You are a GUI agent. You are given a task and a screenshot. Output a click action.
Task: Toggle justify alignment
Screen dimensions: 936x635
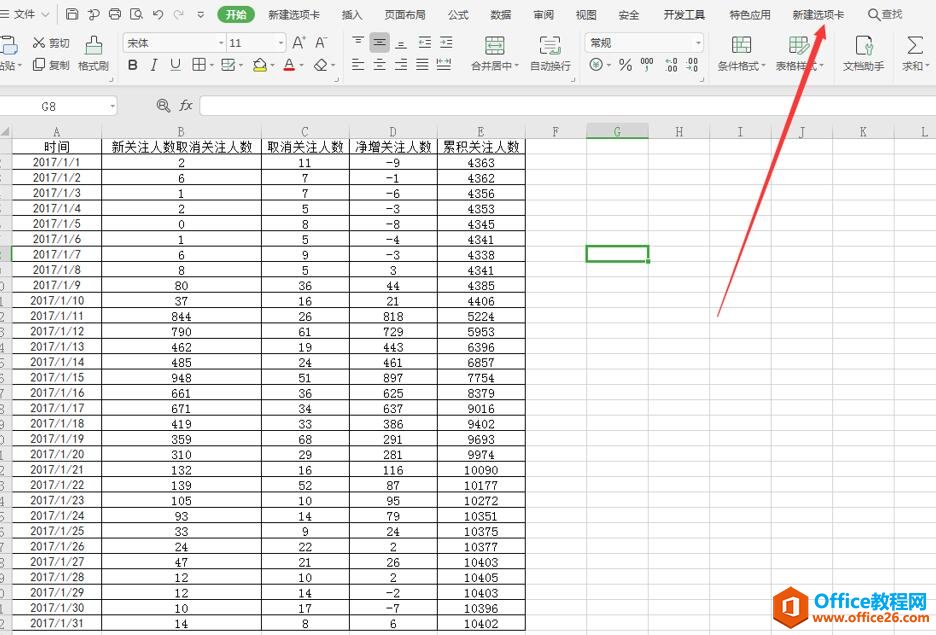click(x=423, y=64)
